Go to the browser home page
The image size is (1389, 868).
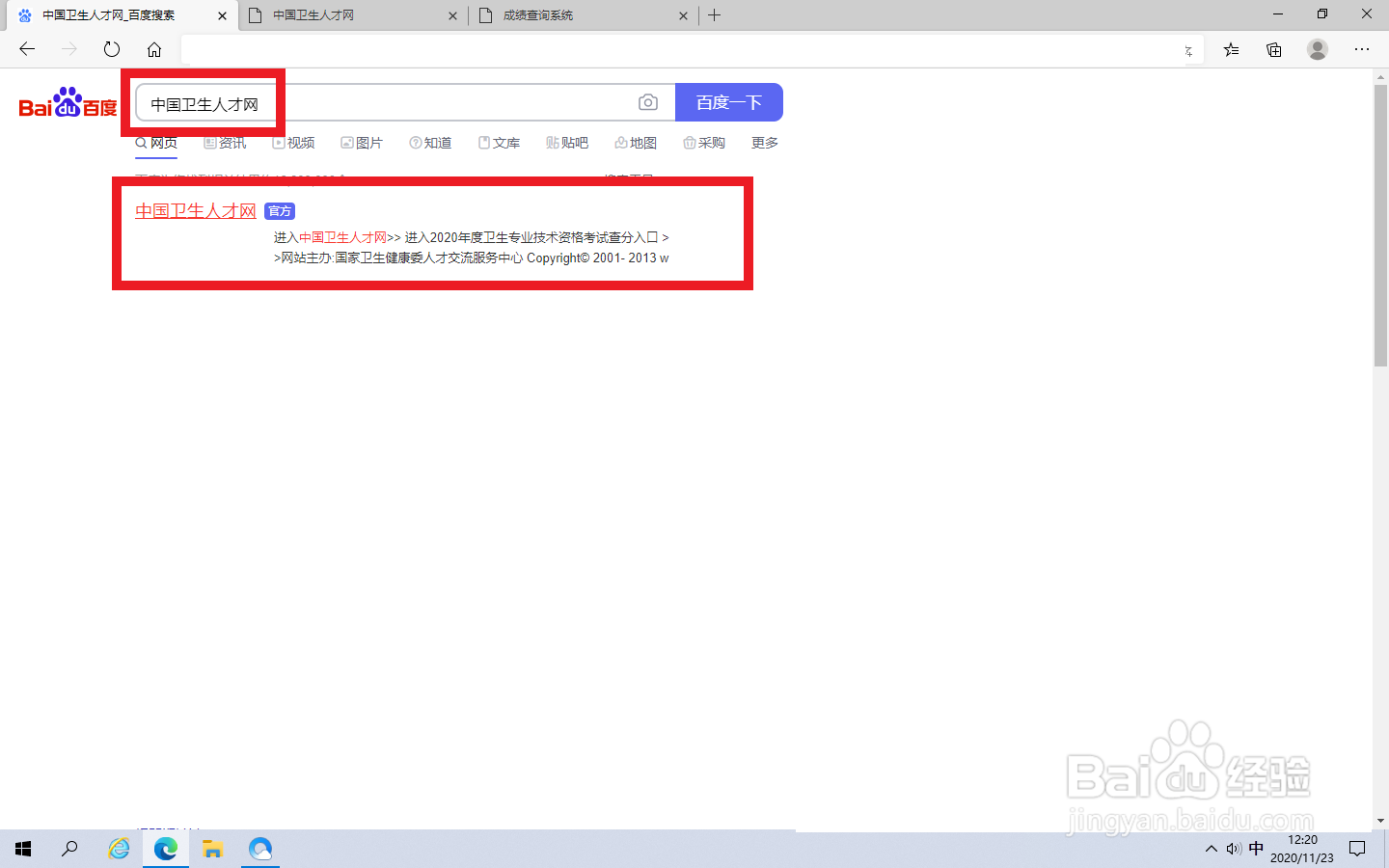click(x=154, y=49)
